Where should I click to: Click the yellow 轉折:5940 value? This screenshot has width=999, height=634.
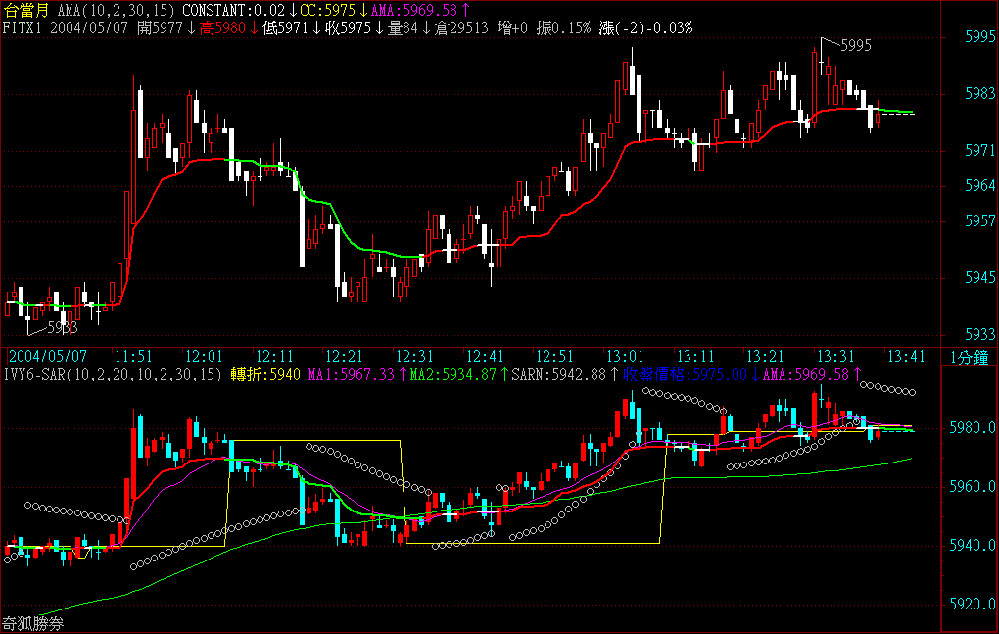265,374
